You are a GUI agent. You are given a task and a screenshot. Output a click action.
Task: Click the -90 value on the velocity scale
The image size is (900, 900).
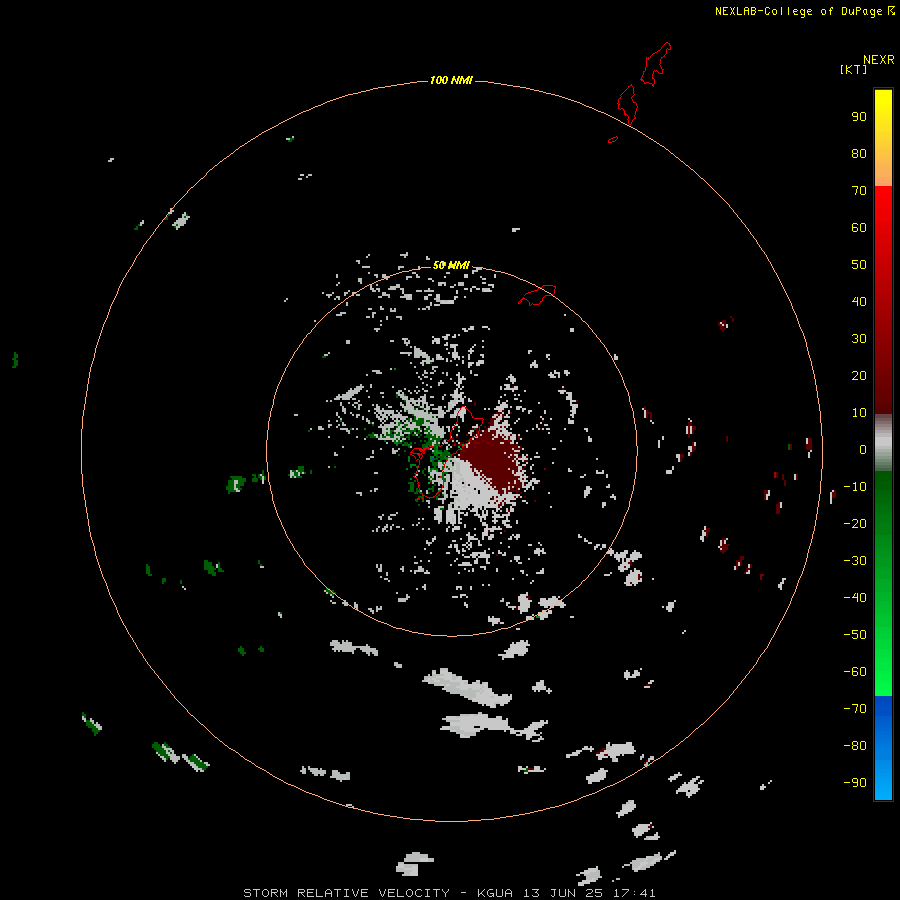855,782
